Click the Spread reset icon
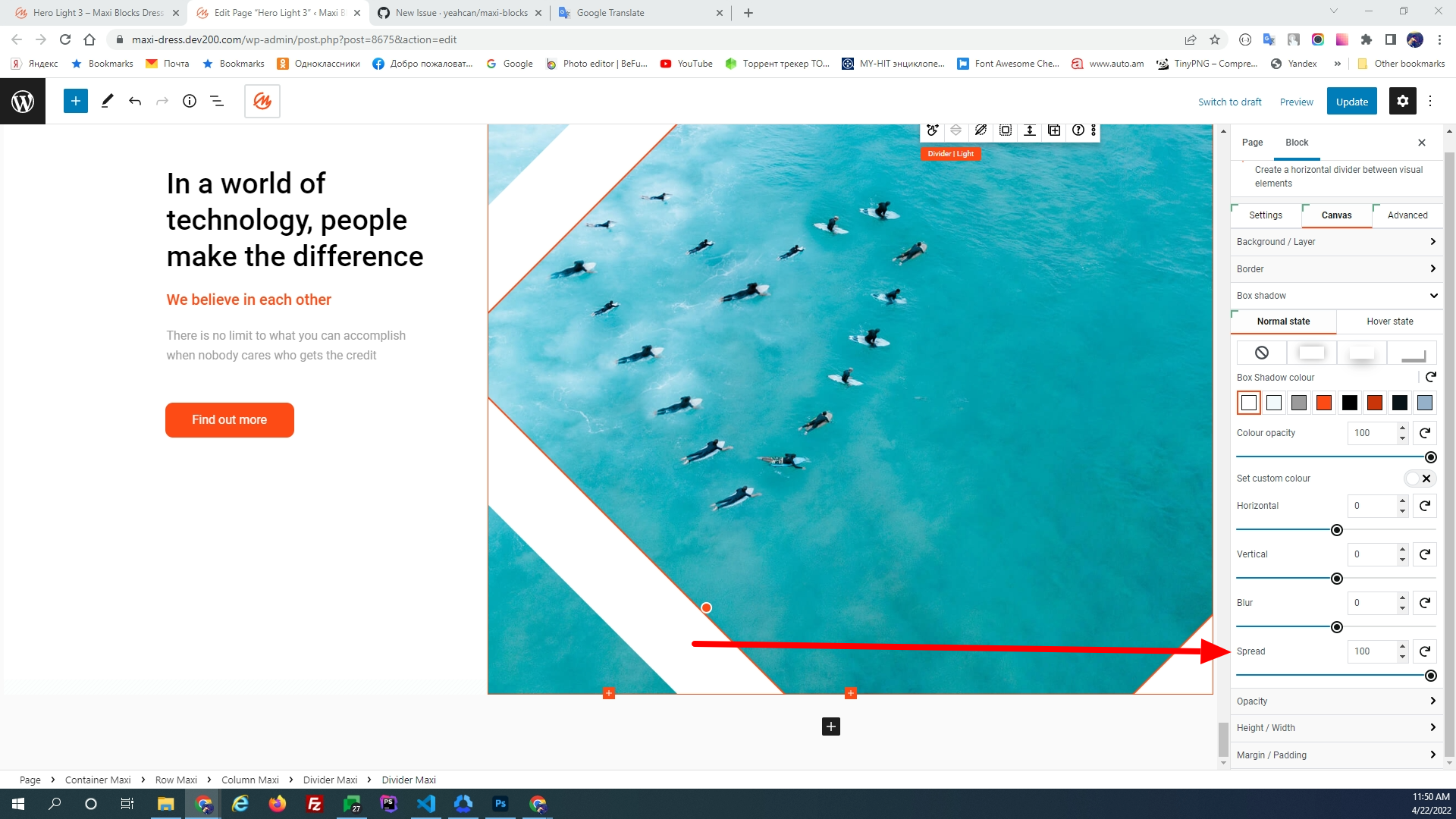The height and width of the screenshot is (819, 1456). click(1425, 651)
